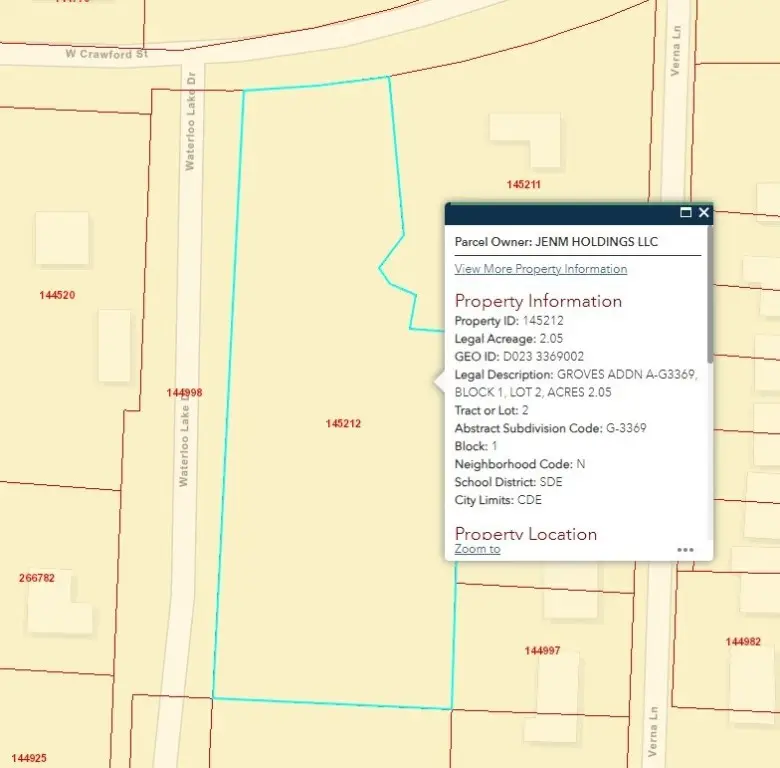
Task: Click the Property Information section heading
Action: coord(538,301)
